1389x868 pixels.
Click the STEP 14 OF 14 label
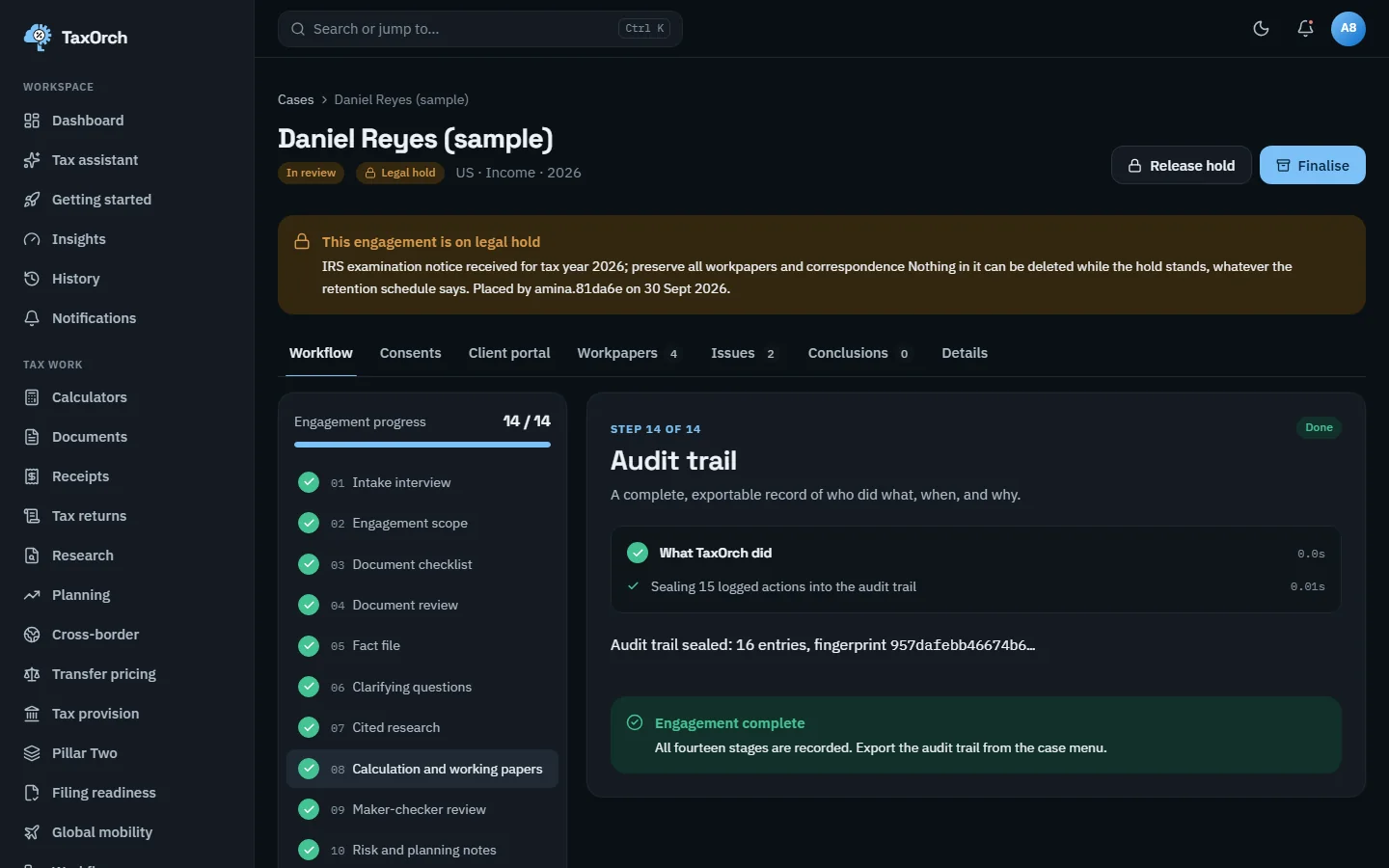pyautogui.click(x=656, y=429)
